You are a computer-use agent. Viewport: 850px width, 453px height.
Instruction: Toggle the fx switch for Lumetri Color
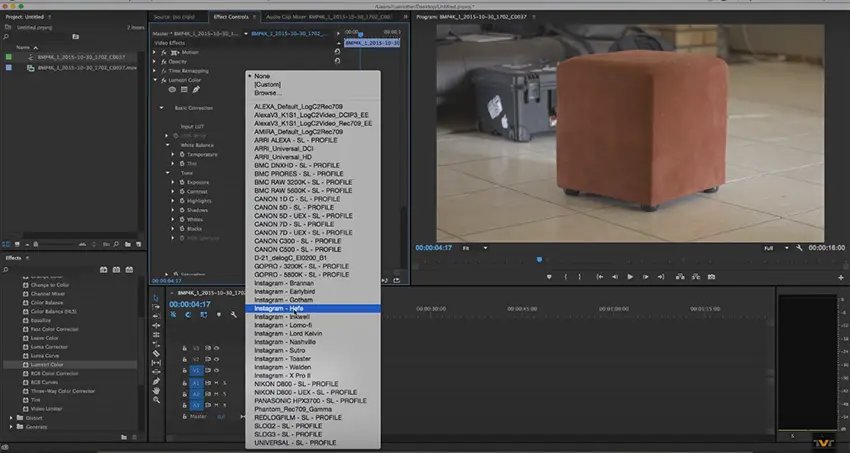click(164, 80)
